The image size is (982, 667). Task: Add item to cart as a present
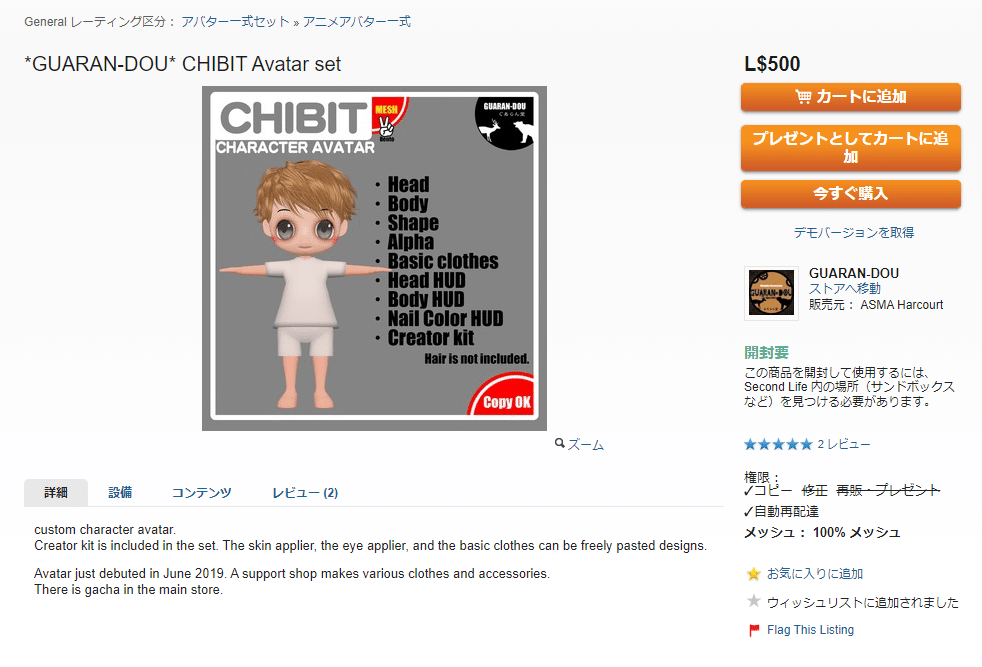pyautogui.click(x=850, y=148)
